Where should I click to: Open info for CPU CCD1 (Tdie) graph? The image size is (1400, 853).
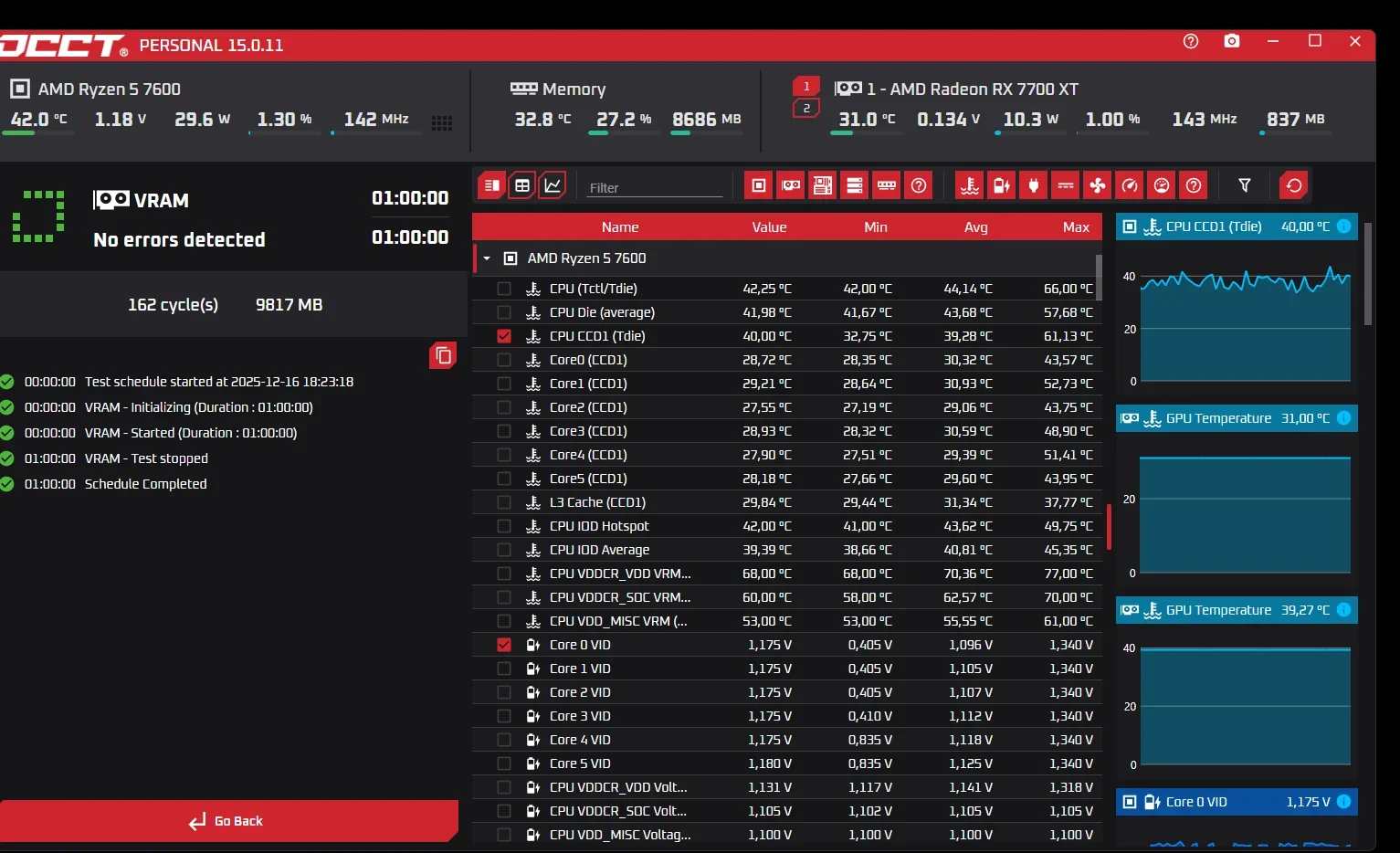pos(1344,226)
